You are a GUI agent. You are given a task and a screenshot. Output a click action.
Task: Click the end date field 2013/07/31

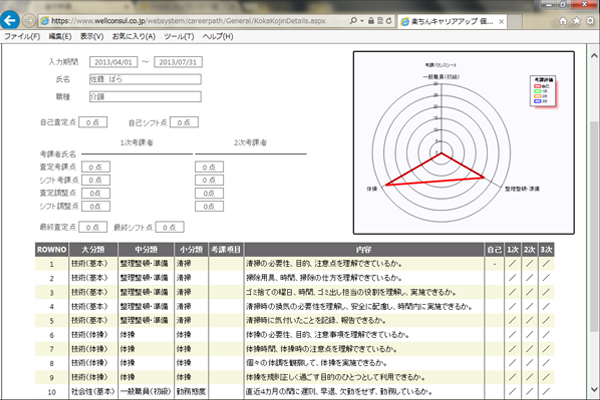pyautogui.click(x=178, y=62)
